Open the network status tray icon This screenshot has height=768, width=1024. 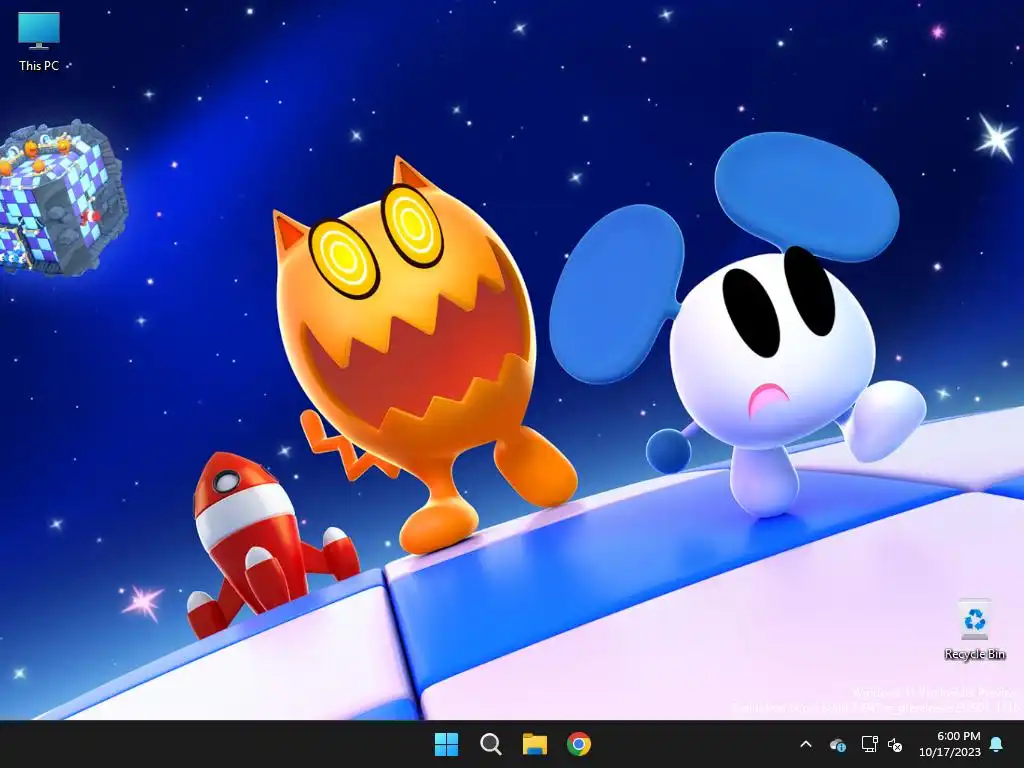click(x=869, y=744)
